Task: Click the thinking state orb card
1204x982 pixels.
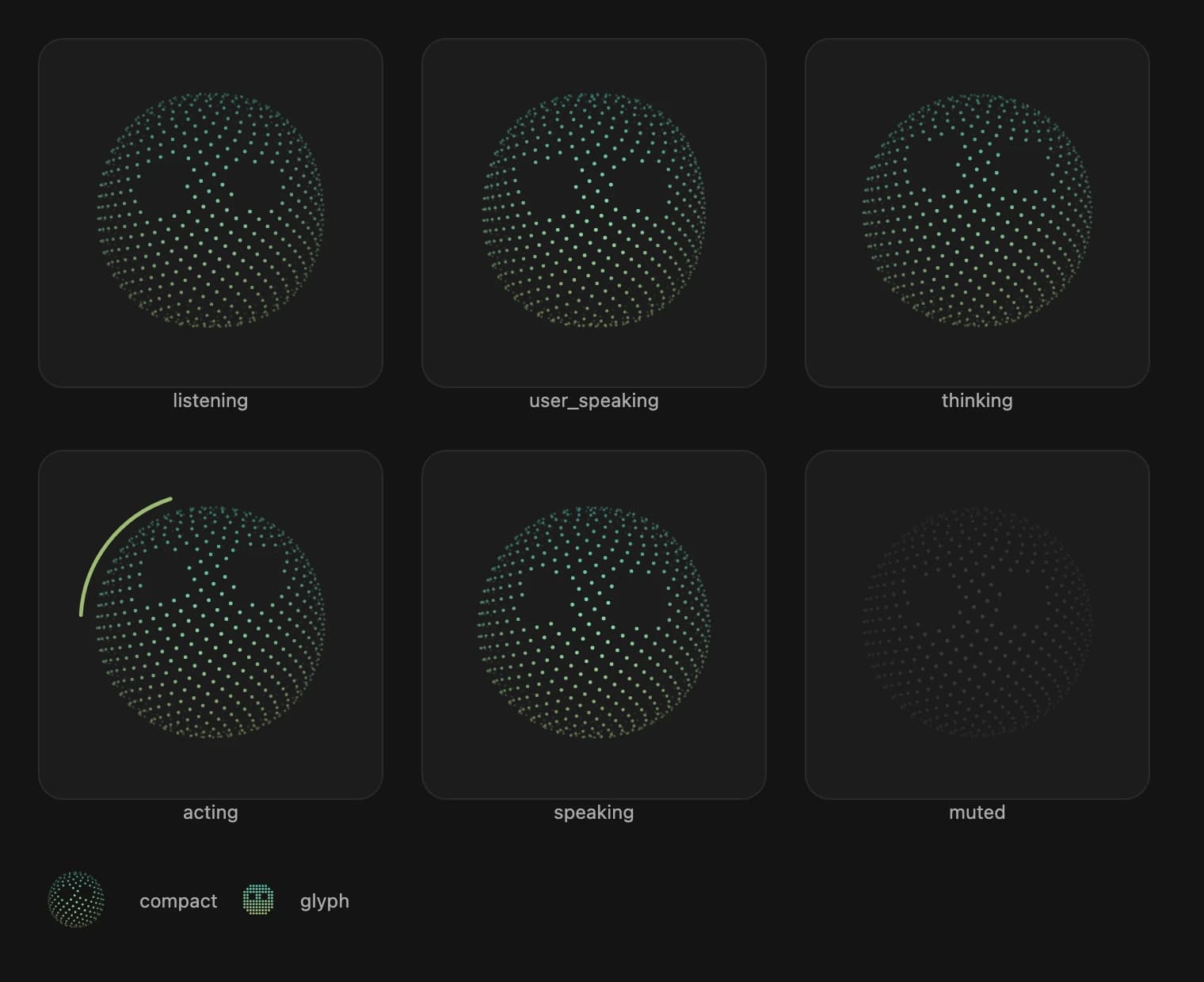Action: tap(977, 213)
